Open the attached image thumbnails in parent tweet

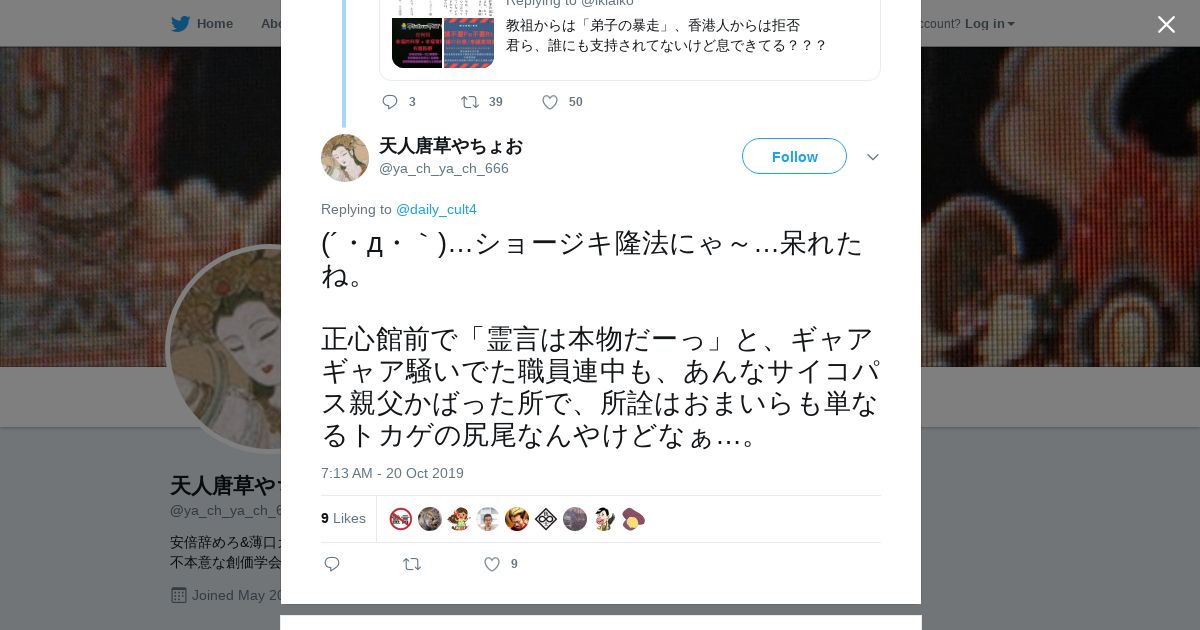(443, 43)
